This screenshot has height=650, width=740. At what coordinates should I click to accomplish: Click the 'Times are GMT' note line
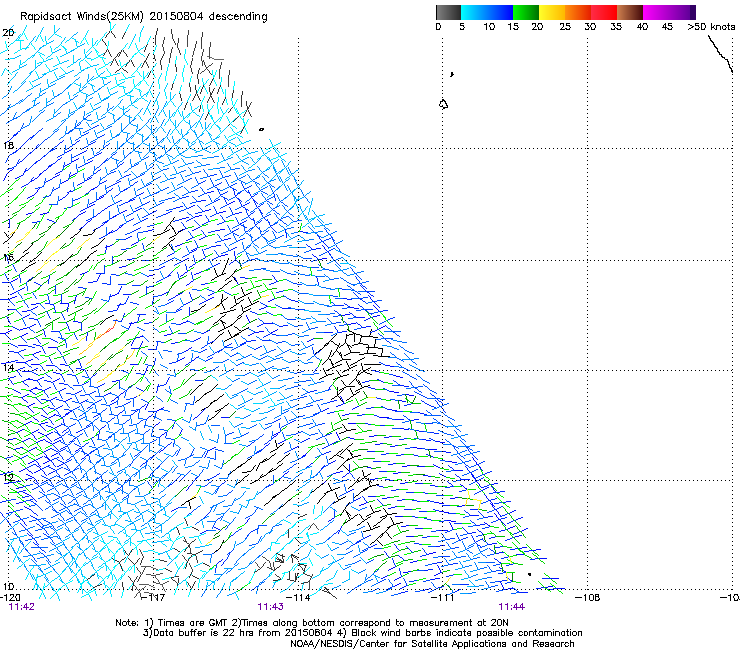[311, 623]
